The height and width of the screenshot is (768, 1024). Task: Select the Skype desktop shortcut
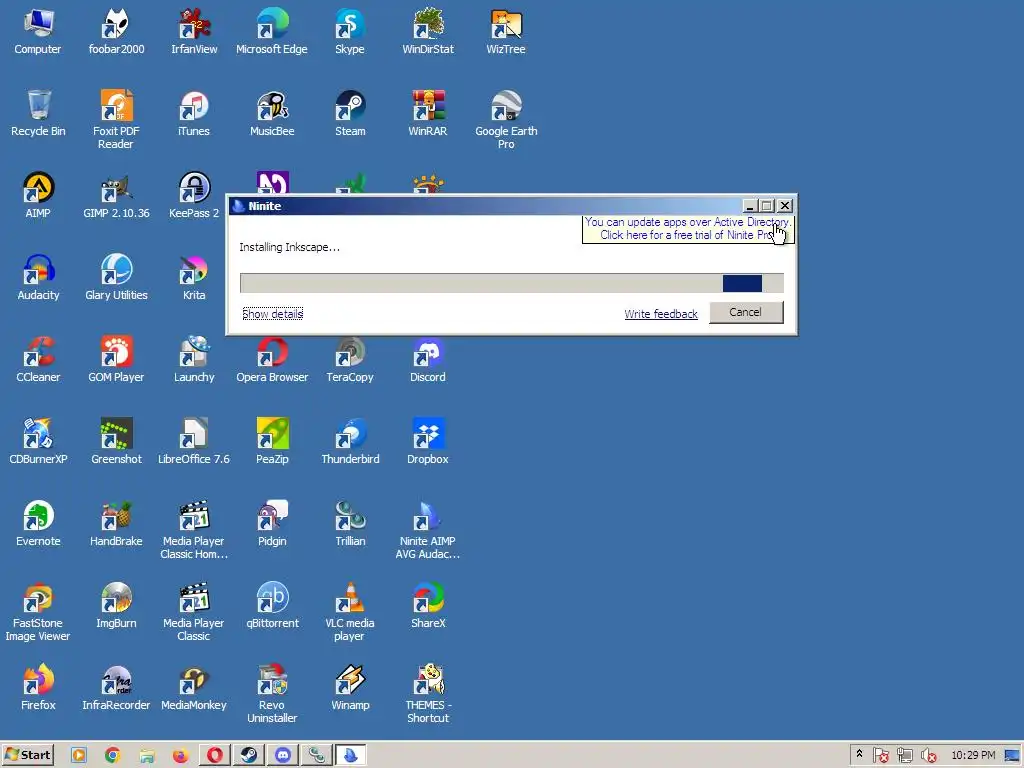[x=350, y=31]
